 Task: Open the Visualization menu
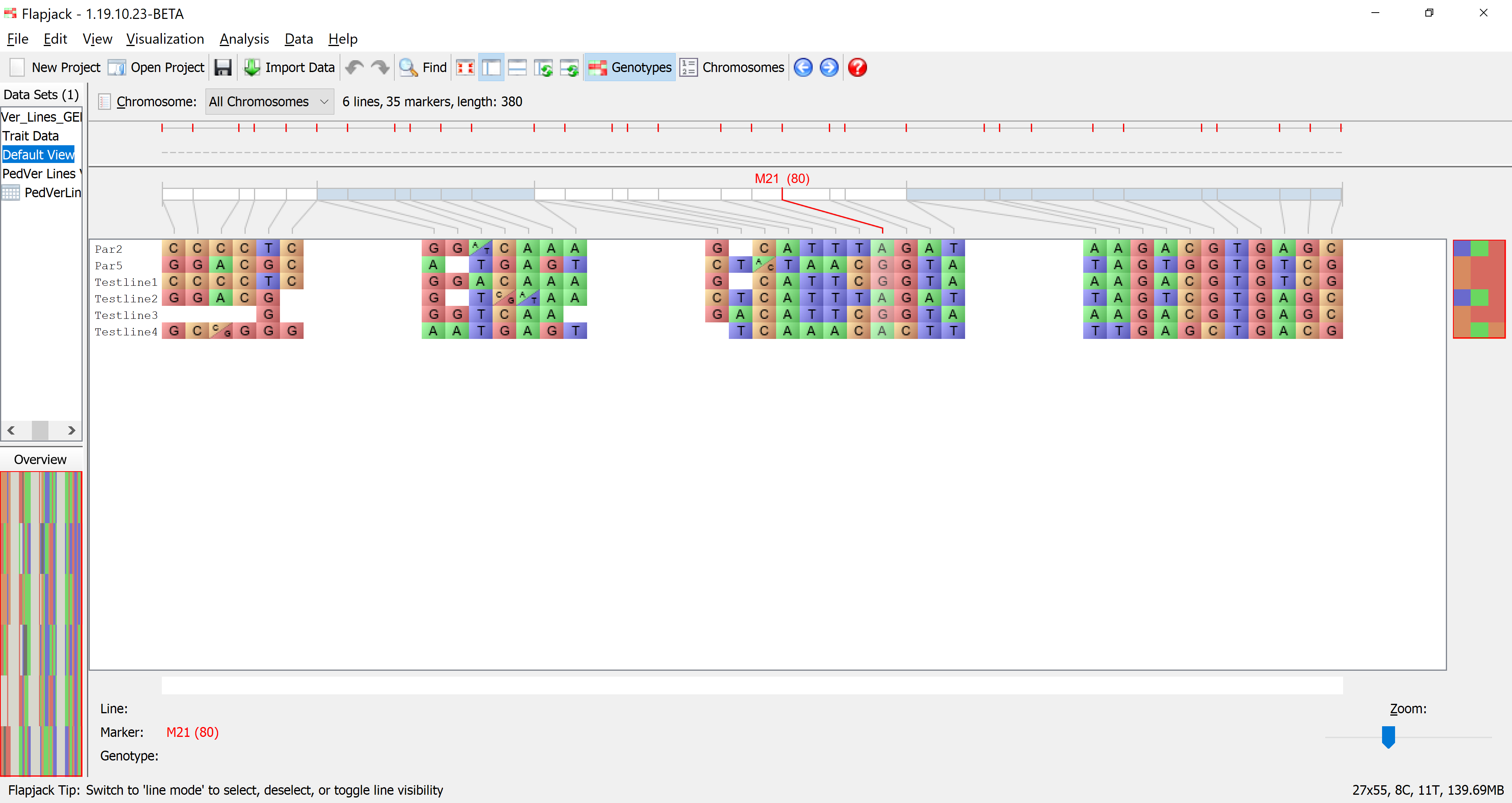click(x=165, y=39)
